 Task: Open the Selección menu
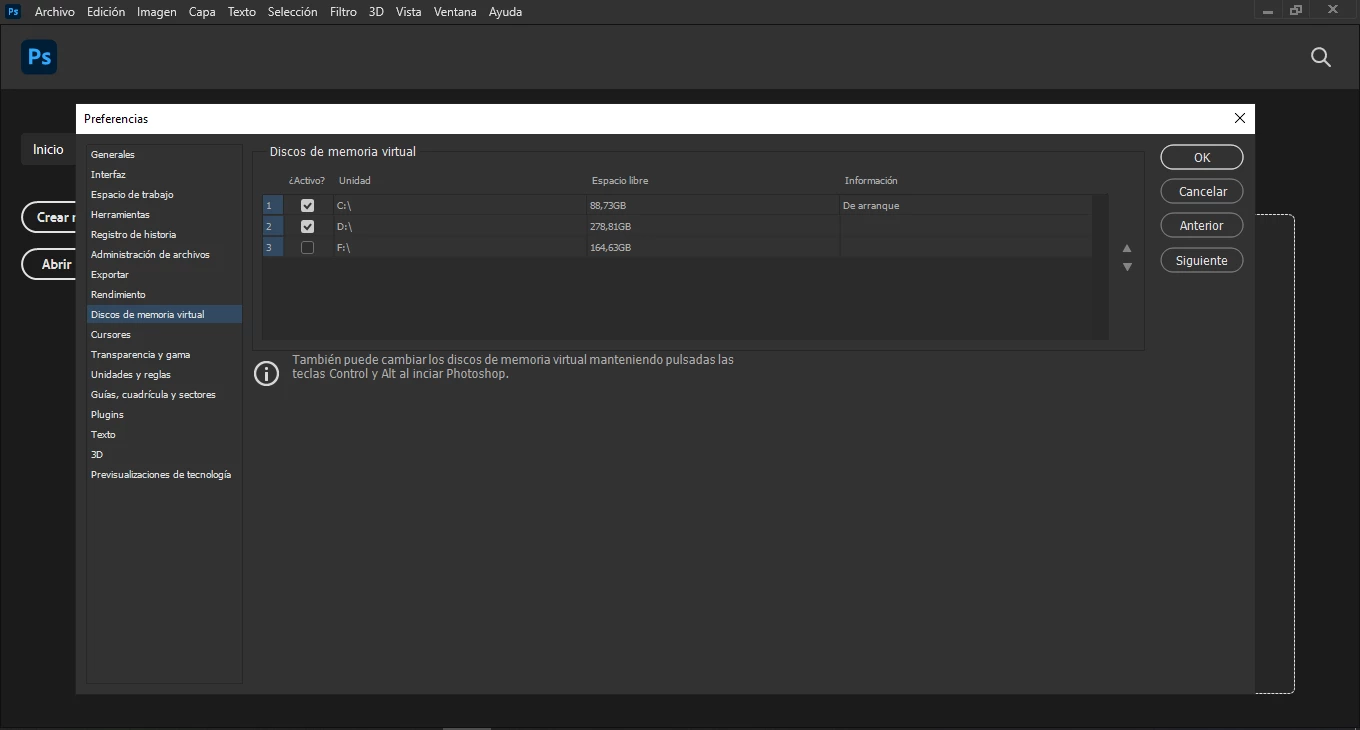point(293,12)
